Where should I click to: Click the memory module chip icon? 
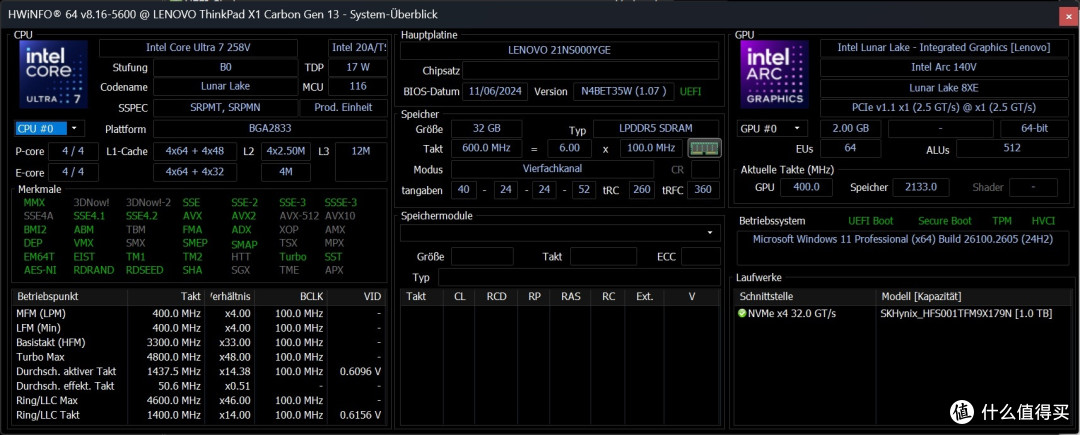704,148
